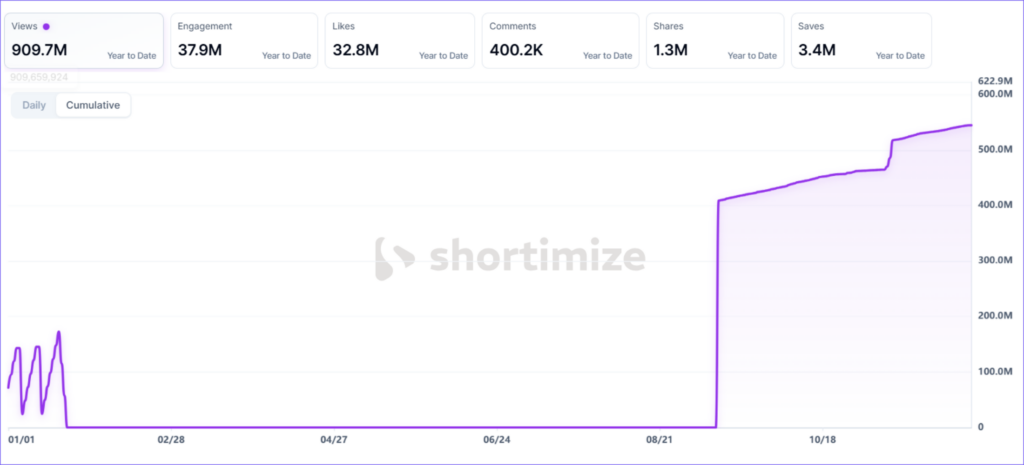Click the 10/18 date axis label
The image size is (1024, 465).
pyautogui.click(x=821, y=439)
